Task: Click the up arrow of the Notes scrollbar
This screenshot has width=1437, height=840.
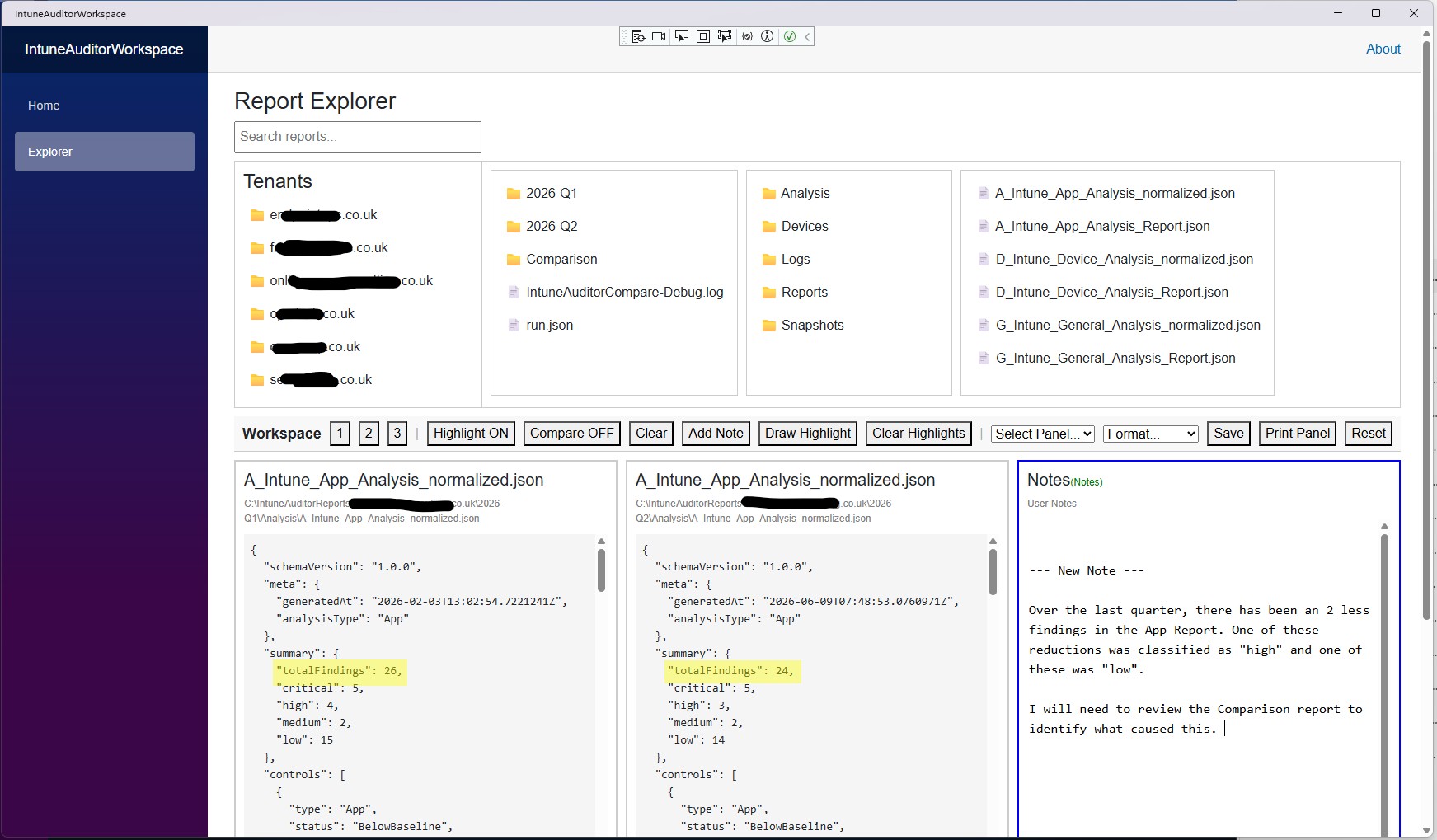Action: (1384, 526)
